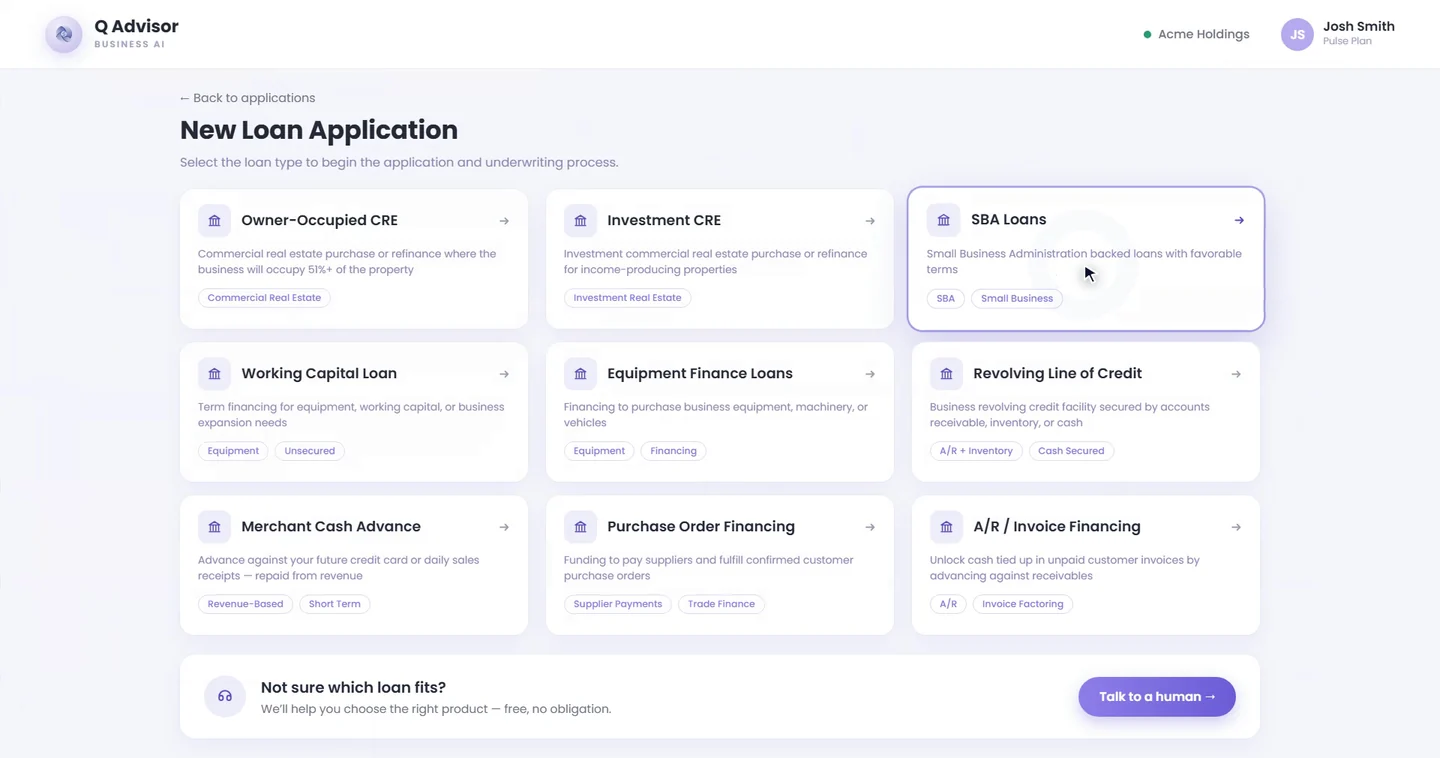Click the Unsecured tag
Screen dimensions: 1440x758
pyautogui.click(x=310, y=451)
